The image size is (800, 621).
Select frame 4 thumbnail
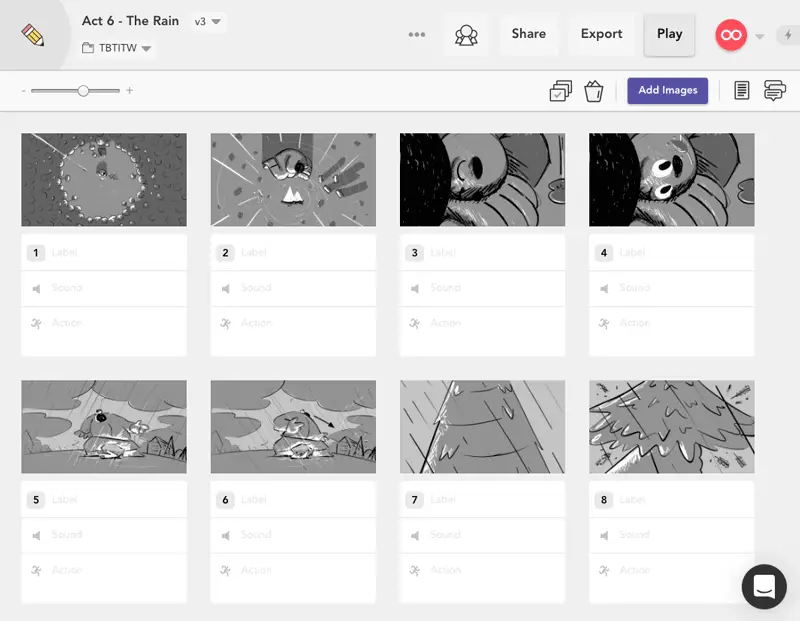pos(672,180)
